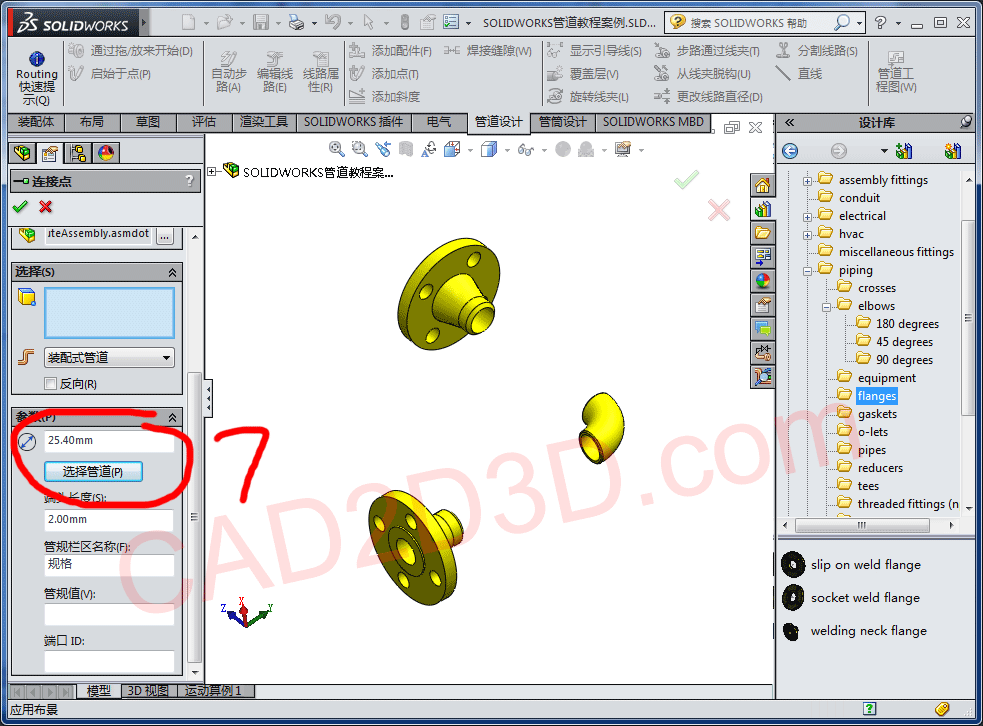Click the Auto Route tool
The image size is (983, 726).
click(228, 73)
